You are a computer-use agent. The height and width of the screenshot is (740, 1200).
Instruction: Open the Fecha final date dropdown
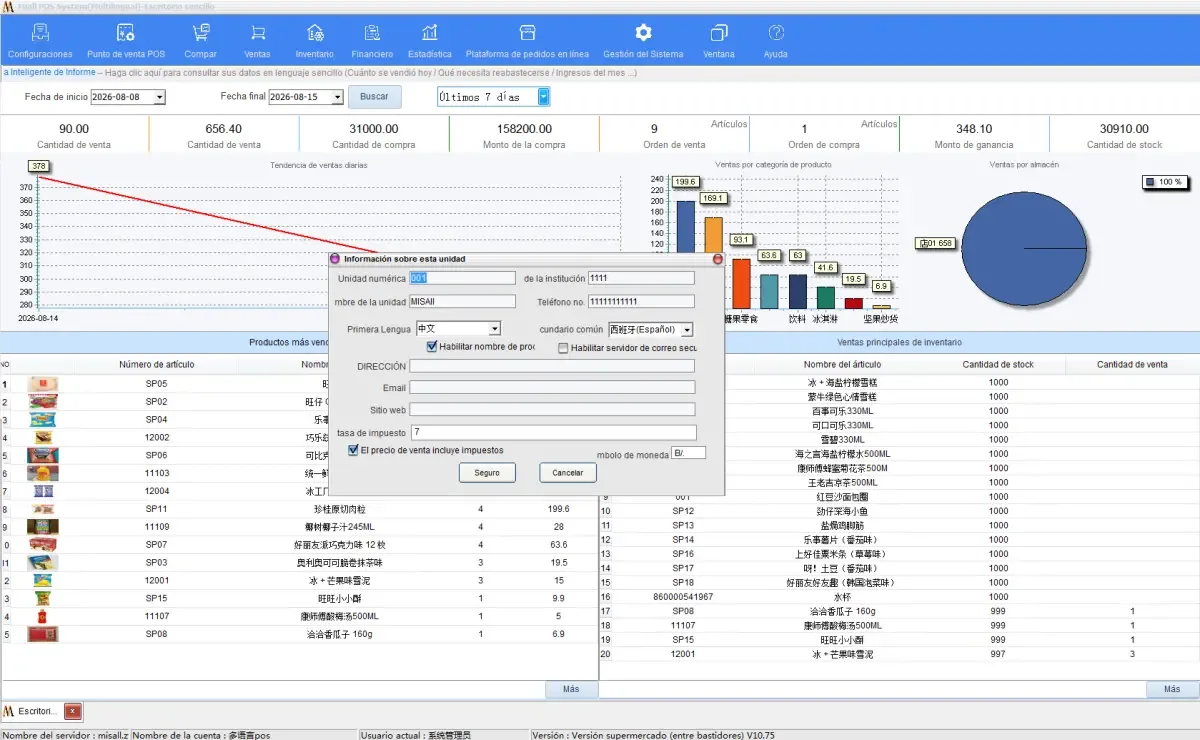pos(338,97)
